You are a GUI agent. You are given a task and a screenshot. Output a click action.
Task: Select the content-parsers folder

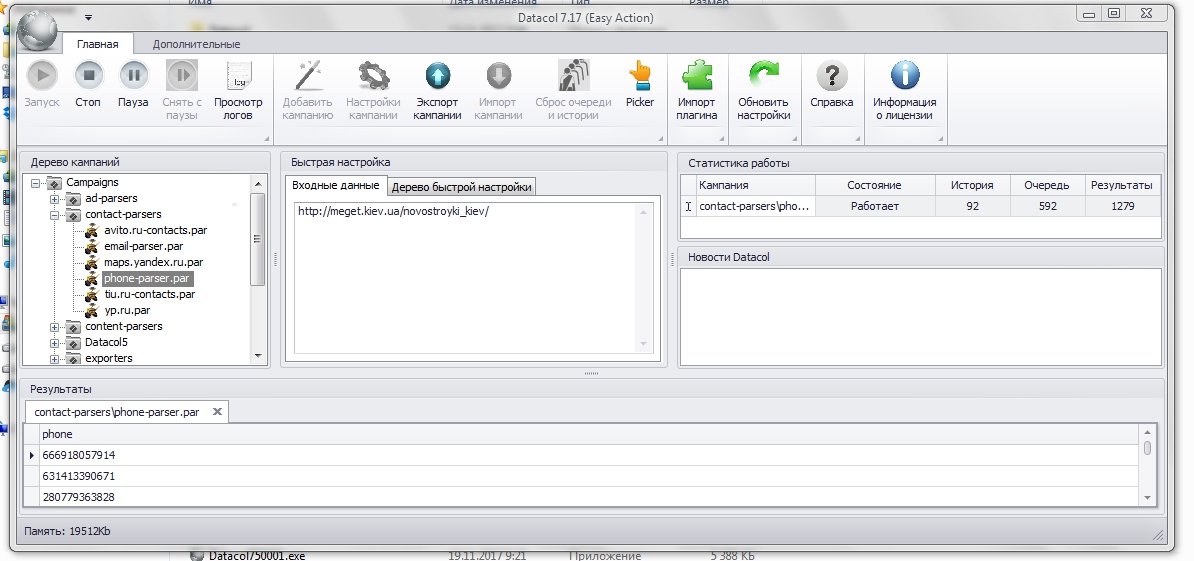click(123, 326)
